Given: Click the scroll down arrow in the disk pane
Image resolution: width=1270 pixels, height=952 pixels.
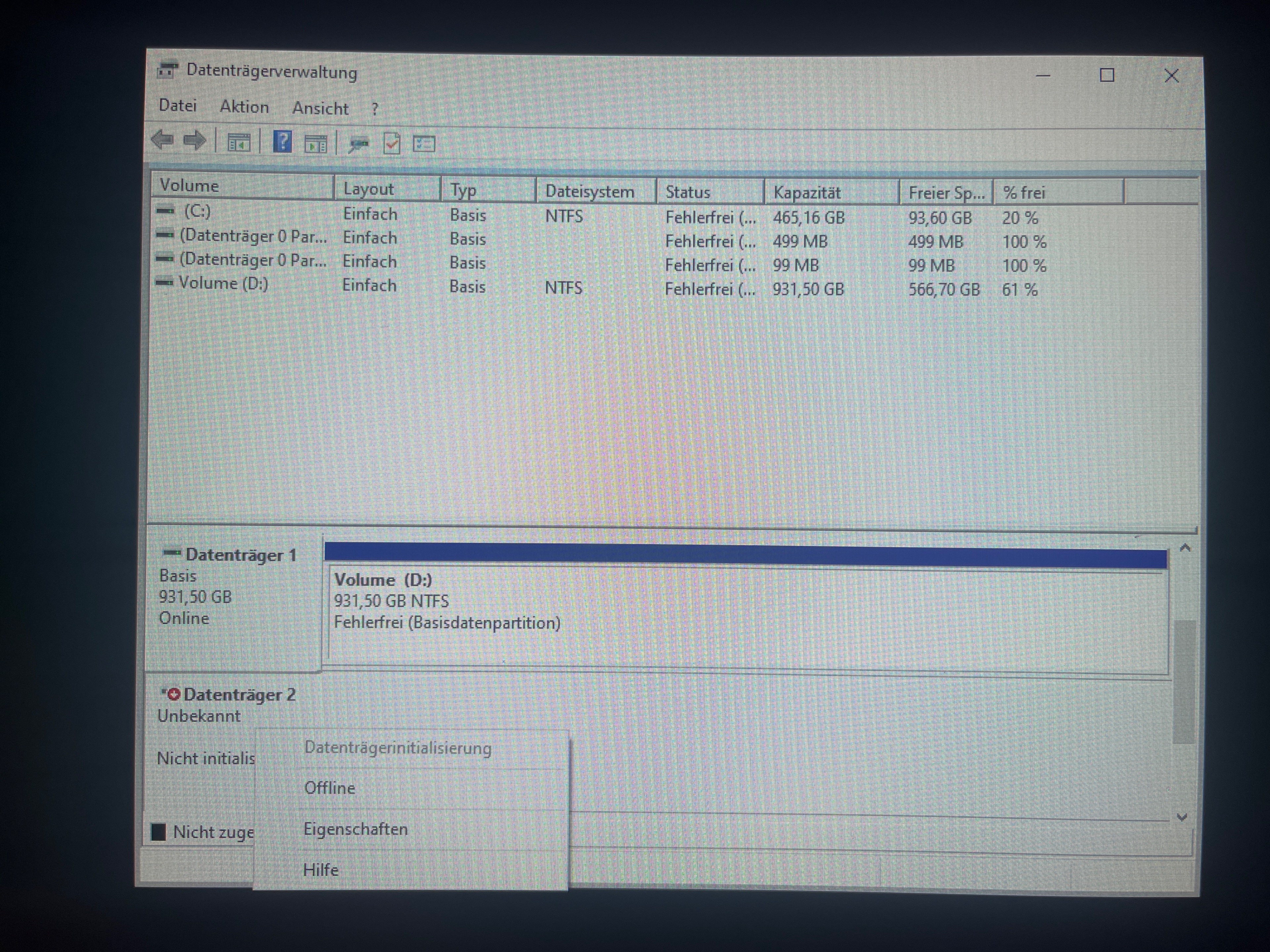Looking at the screenshot, I should click(x=1182, y=817).
